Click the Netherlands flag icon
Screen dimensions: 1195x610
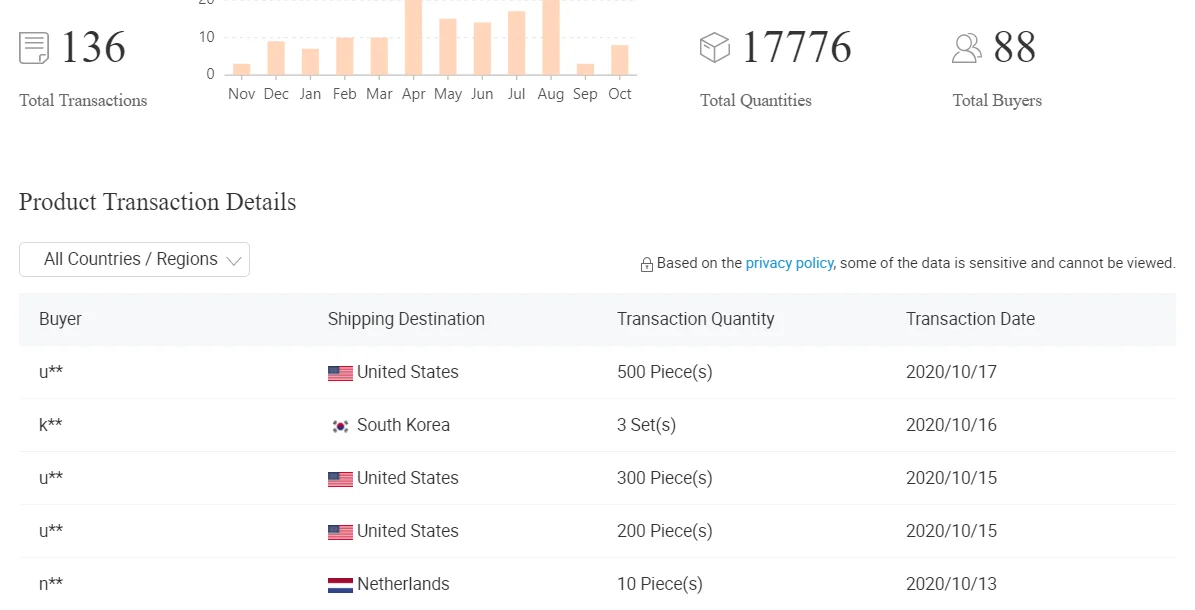coord(340,585)
